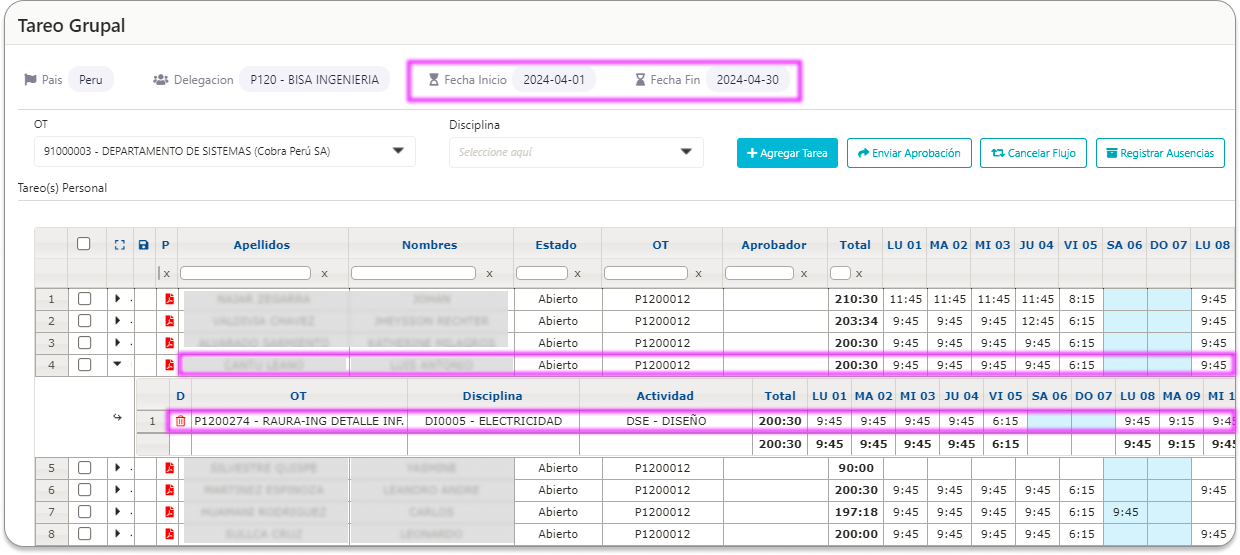Click the 210:30 total cell
Image resolution: width=1240 pixels, height=555 pixels.
tap(855, 299)
